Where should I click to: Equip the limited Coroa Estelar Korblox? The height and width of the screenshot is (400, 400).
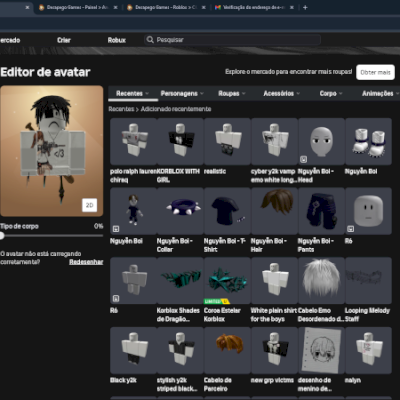tap(227, 281)
